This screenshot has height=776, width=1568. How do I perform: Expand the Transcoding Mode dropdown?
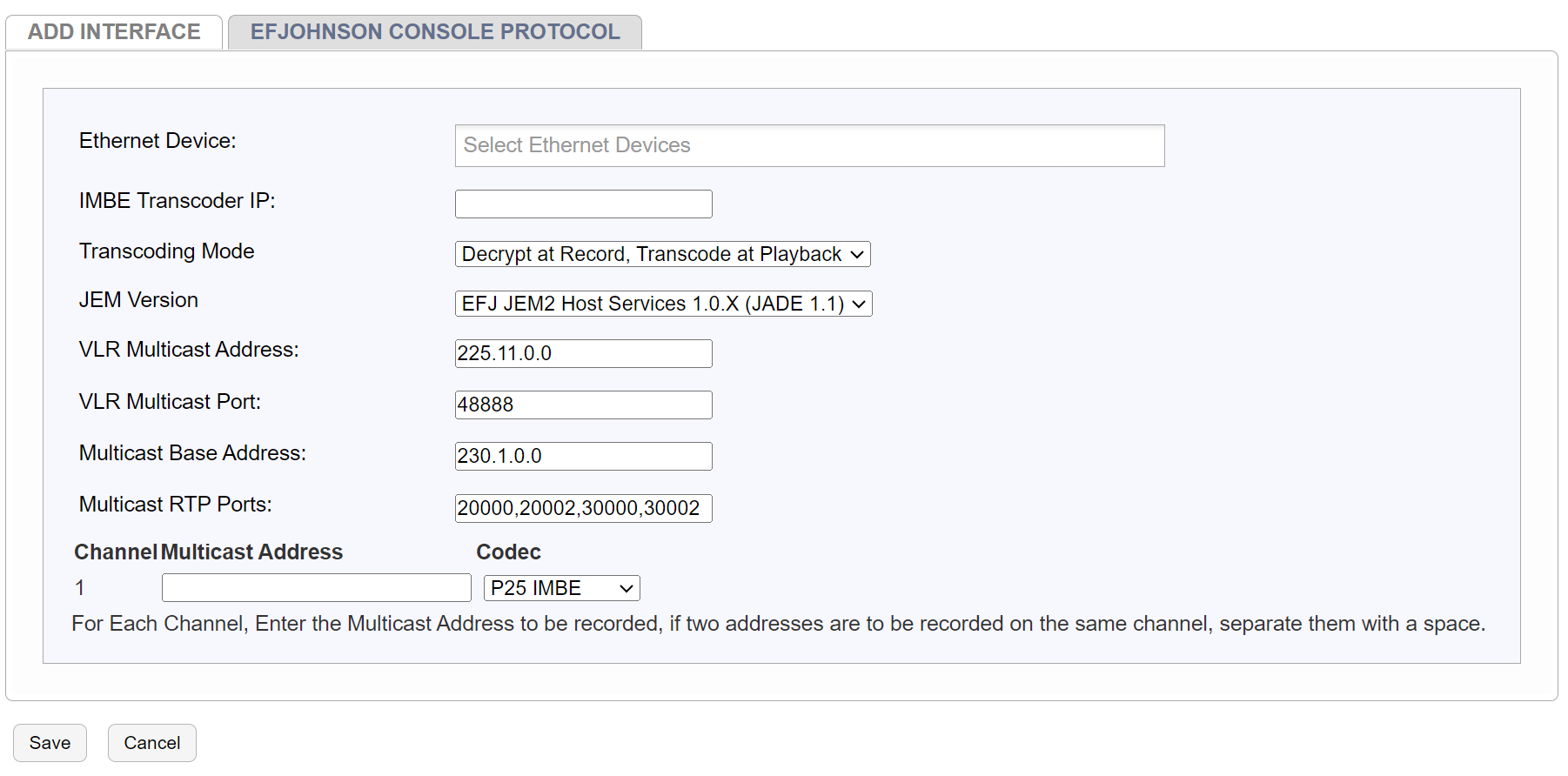[662, 254]
